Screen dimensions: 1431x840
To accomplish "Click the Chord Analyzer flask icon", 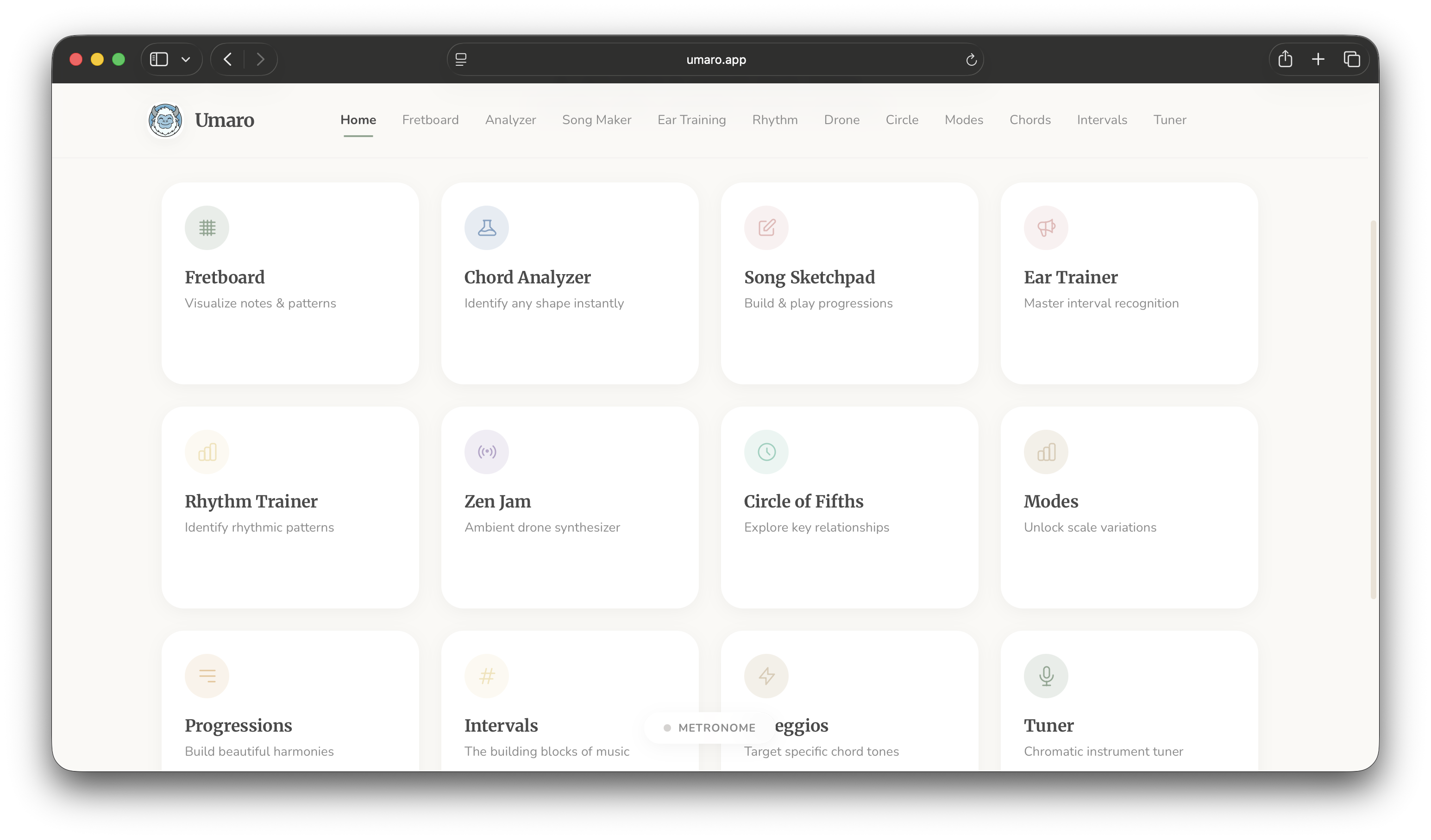I will click(x=486, y=227).
